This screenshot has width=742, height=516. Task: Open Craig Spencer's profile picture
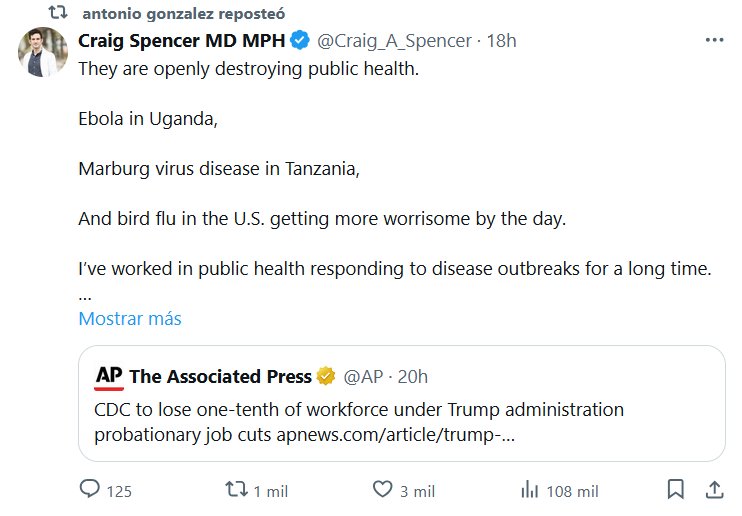tap(43, 52)
